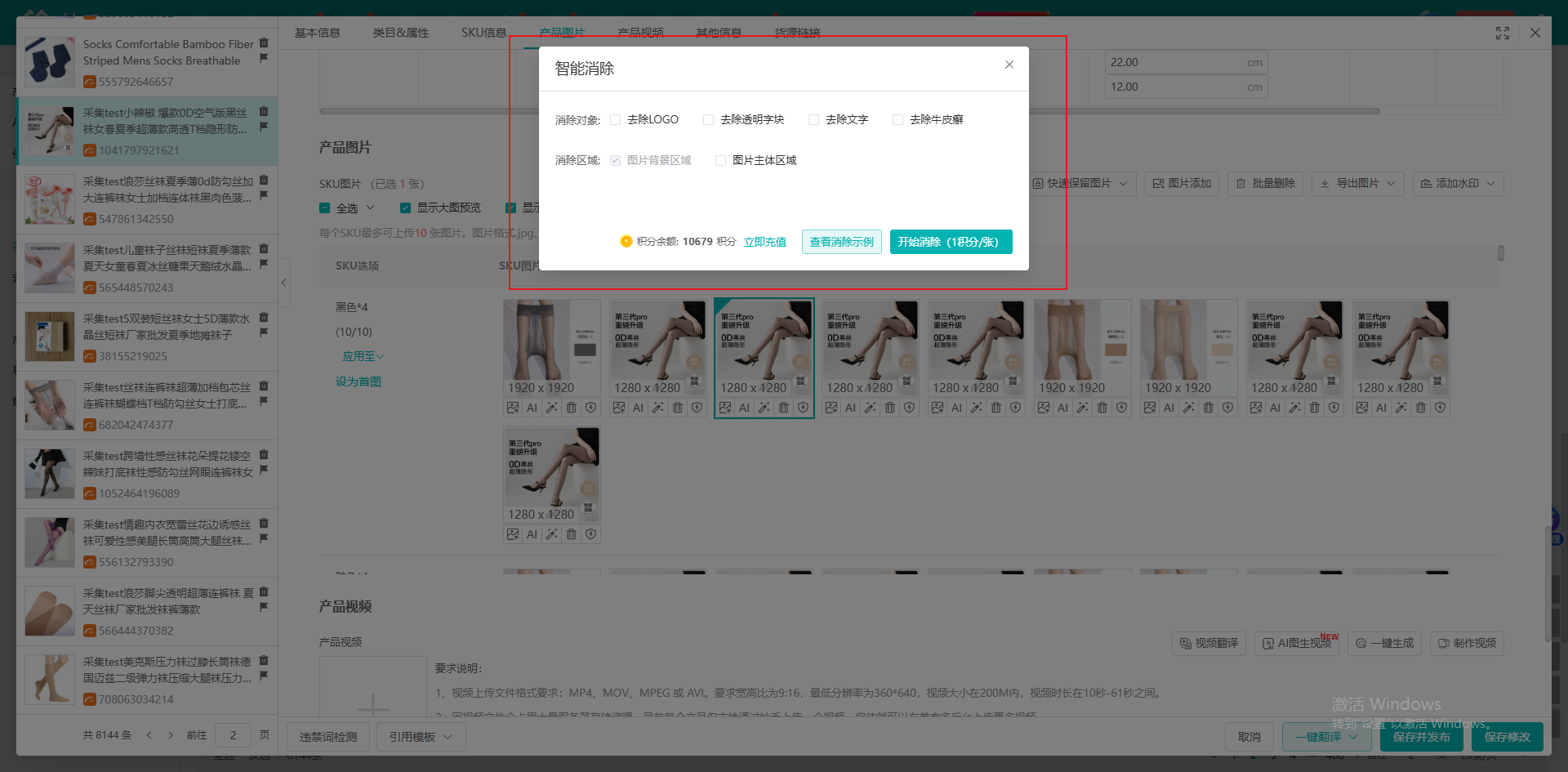The image size is (1568, 772).
Task: Trash icon for 采集test浪莎丝袜夏季薄0d listing
Action: [264, 180]
